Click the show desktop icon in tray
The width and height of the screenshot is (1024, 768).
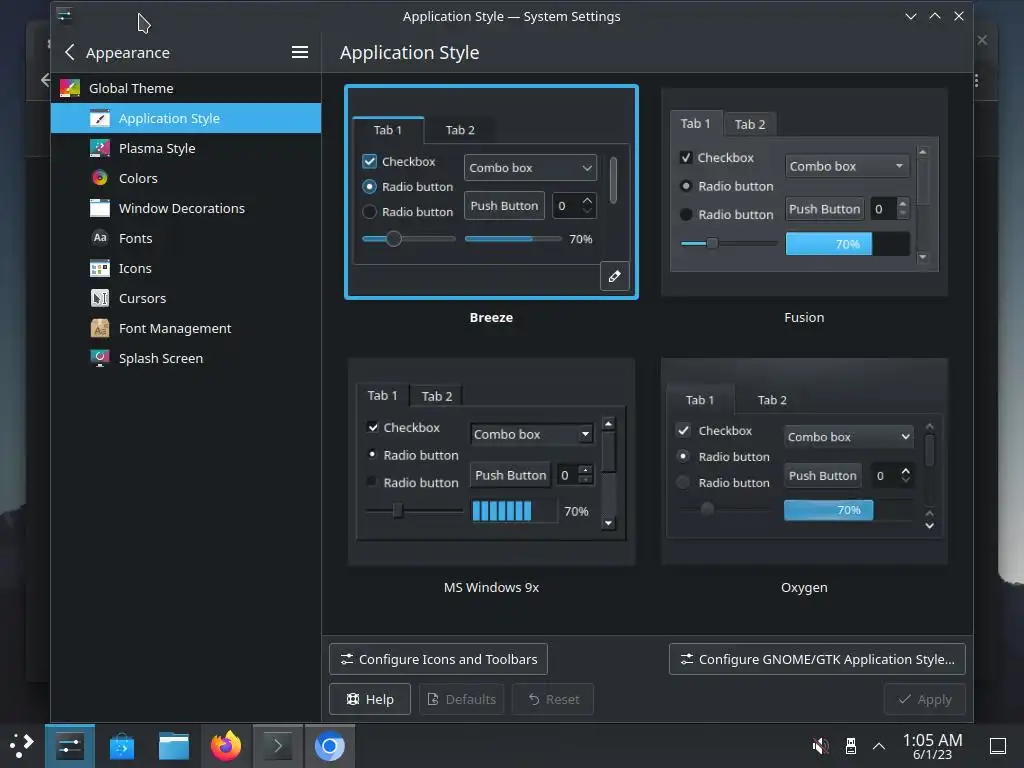pos(998,746)
